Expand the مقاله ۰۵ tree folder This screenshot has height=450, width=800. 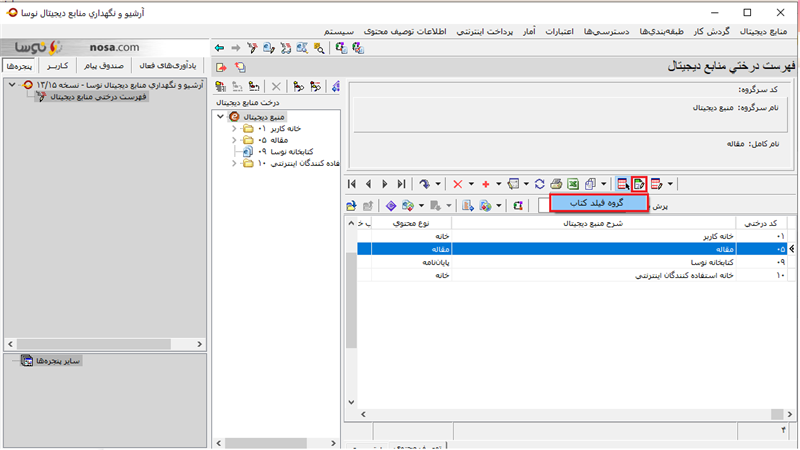tap(233, 140)
